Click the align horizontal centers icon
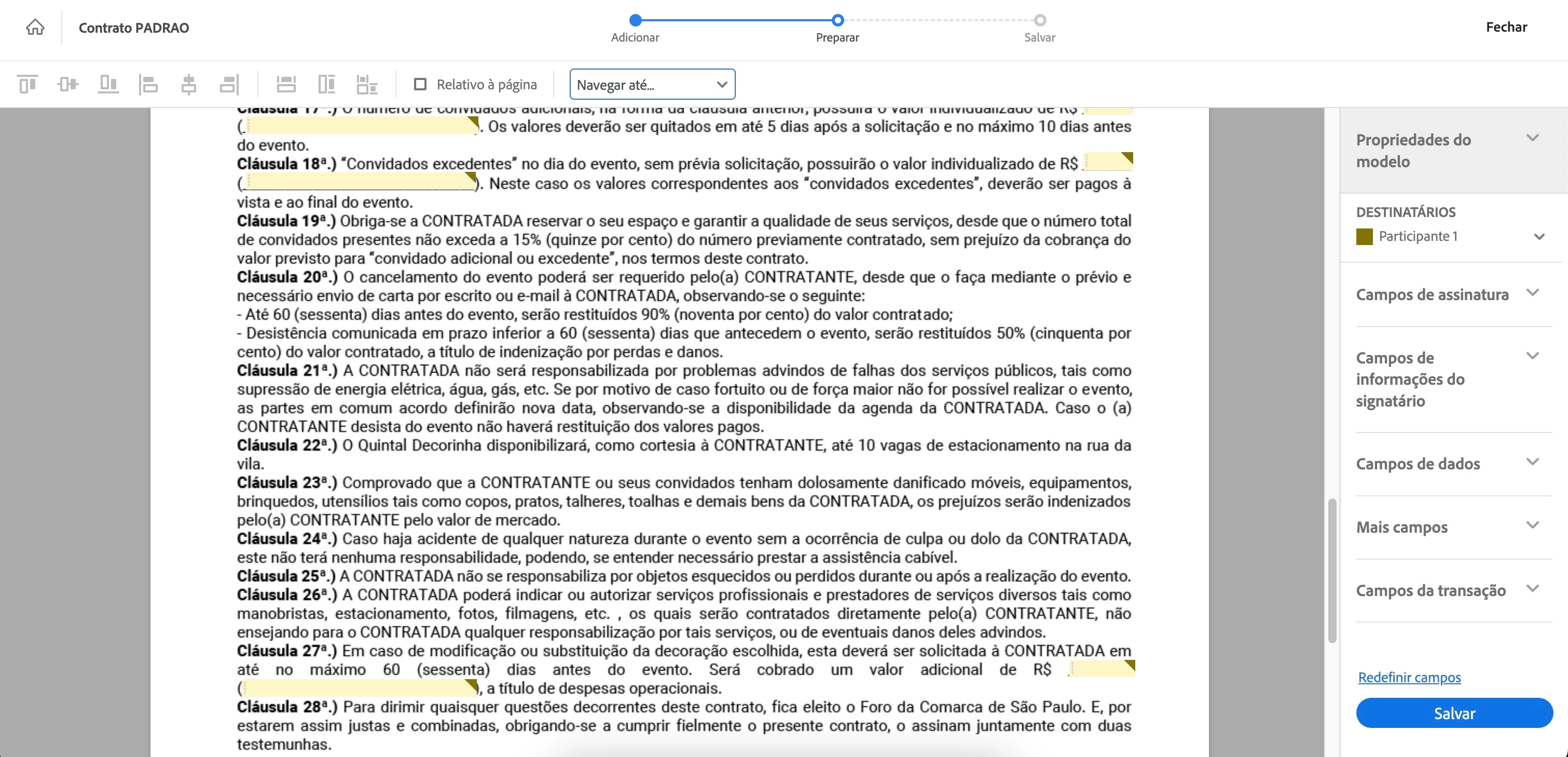This screenshot has width=1568, height=757. point(189,84)
